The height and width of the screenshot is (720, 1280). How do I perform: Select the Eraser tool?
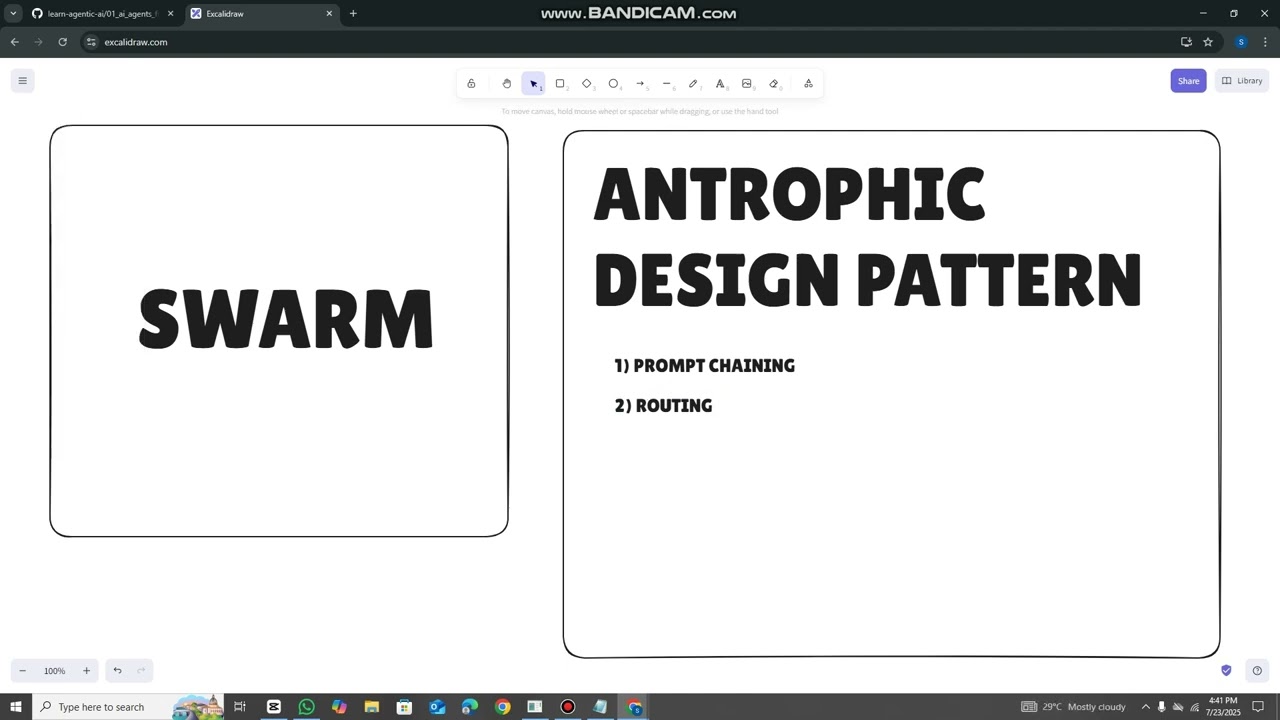pos(773,83)
